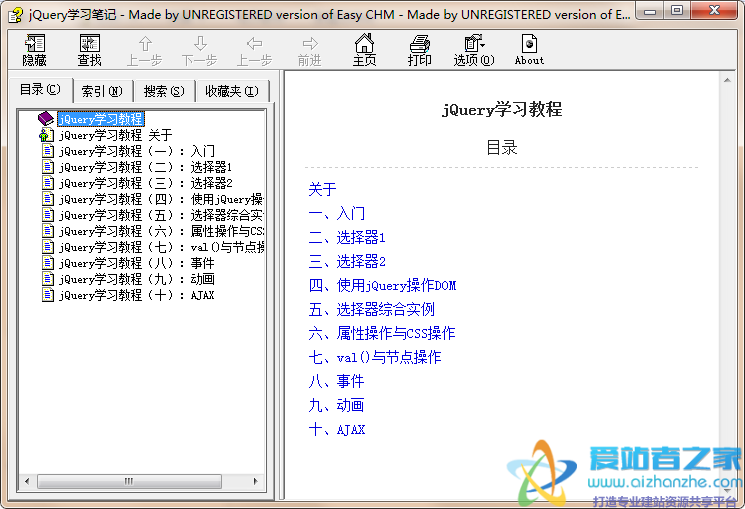Open the 二、选择器1 link
Screen dimensions: 745x509
tap(347, 237)
